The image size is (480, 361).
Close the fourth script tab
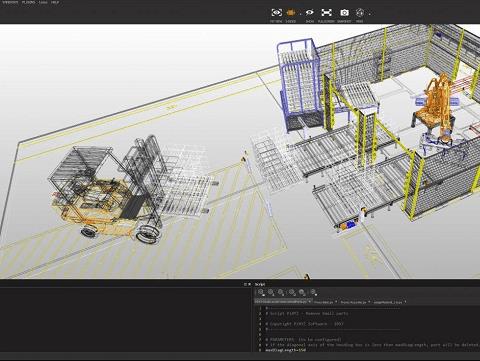point(405,302)
